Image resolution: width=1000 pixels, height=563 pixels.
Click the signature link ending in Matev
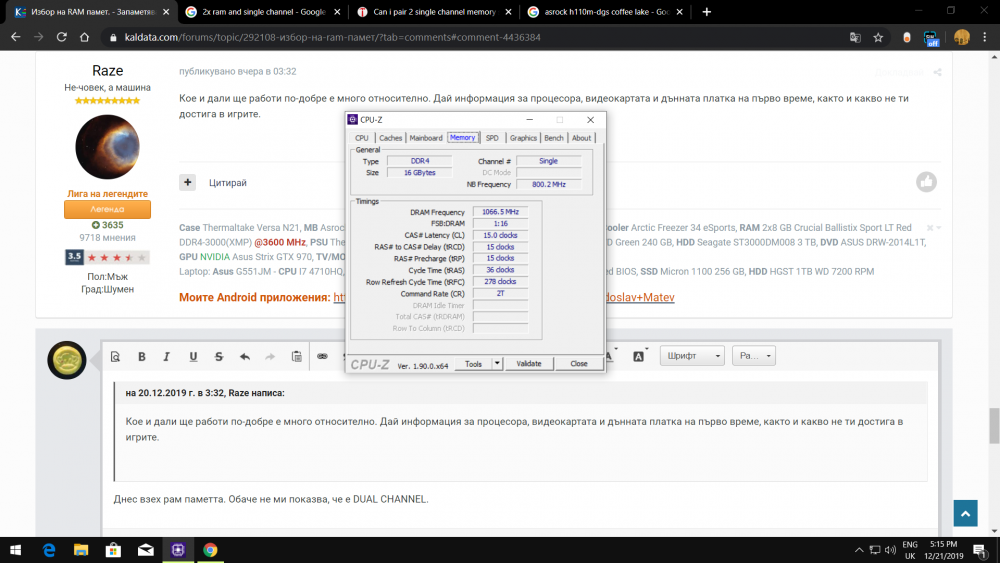point(640,297)
